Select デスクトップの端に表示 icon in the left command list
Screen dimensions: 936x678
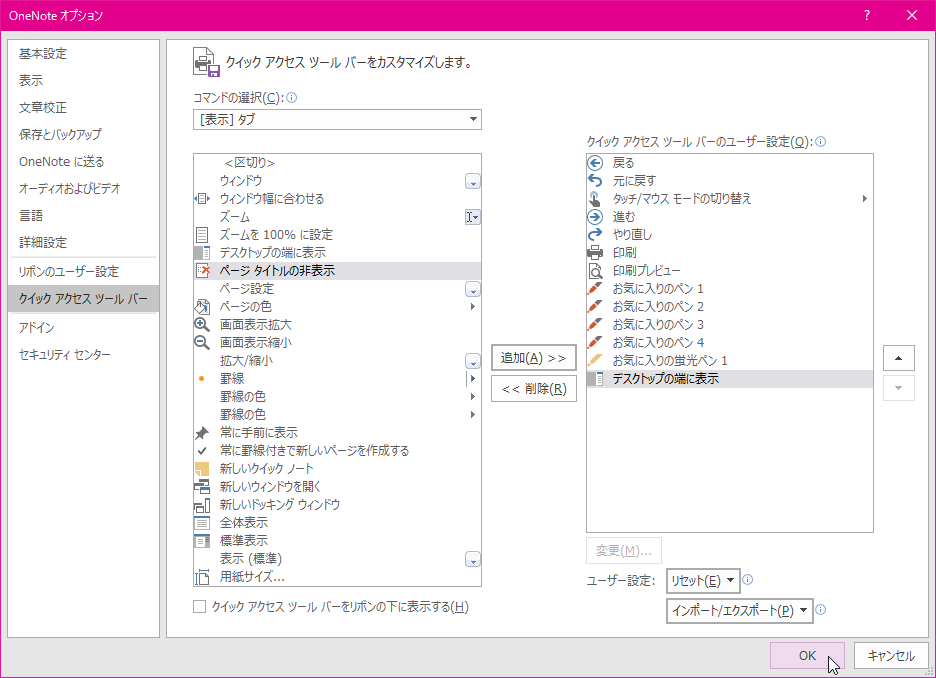click(202, 252)
